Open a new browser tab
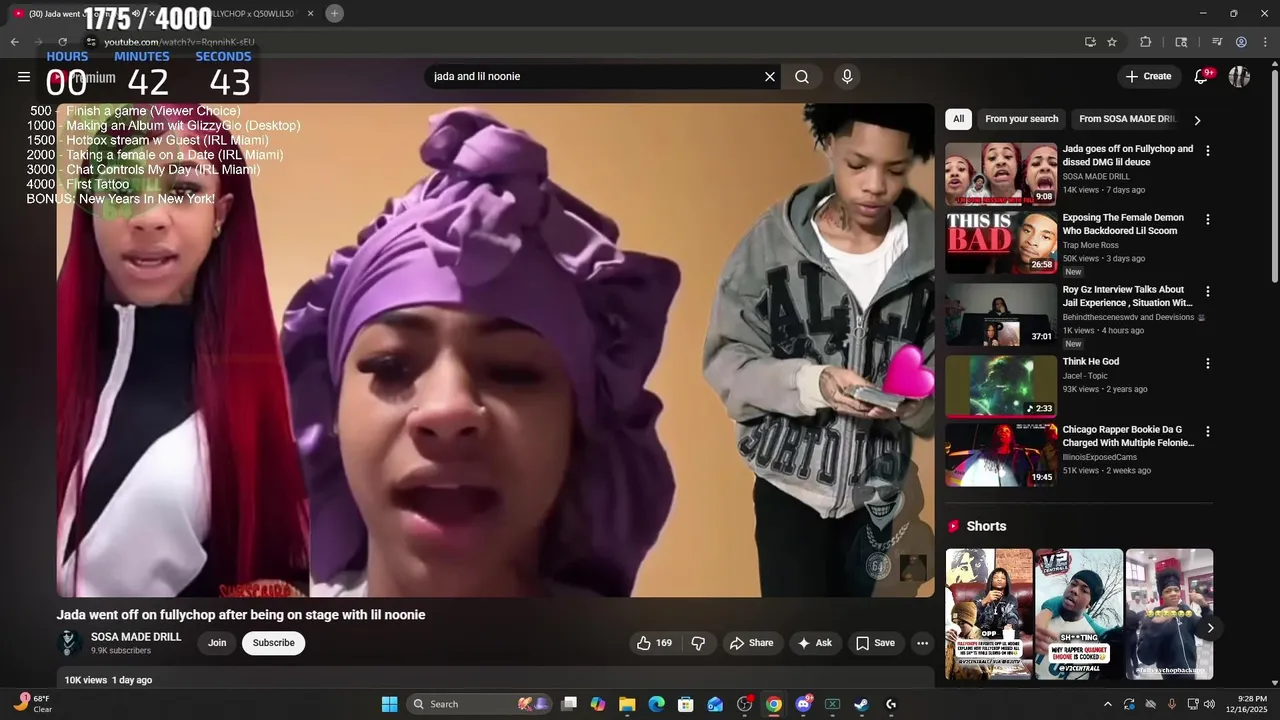 (334, 13)
